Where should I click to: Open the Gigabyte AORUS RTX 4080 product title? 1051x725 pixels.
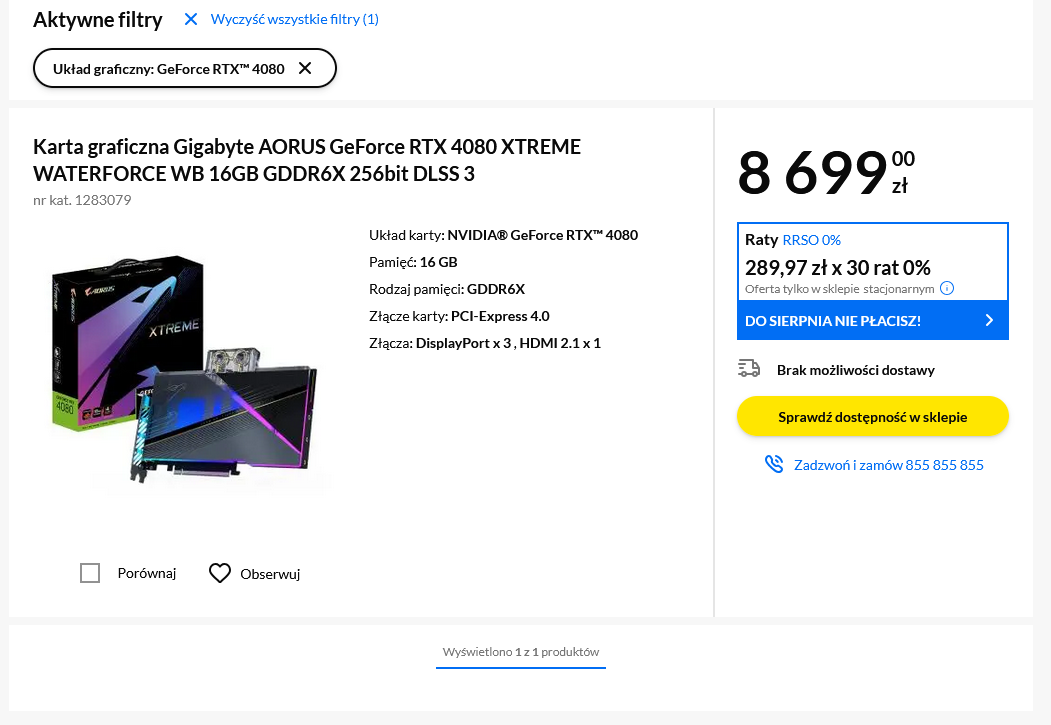tap(307, 160)
